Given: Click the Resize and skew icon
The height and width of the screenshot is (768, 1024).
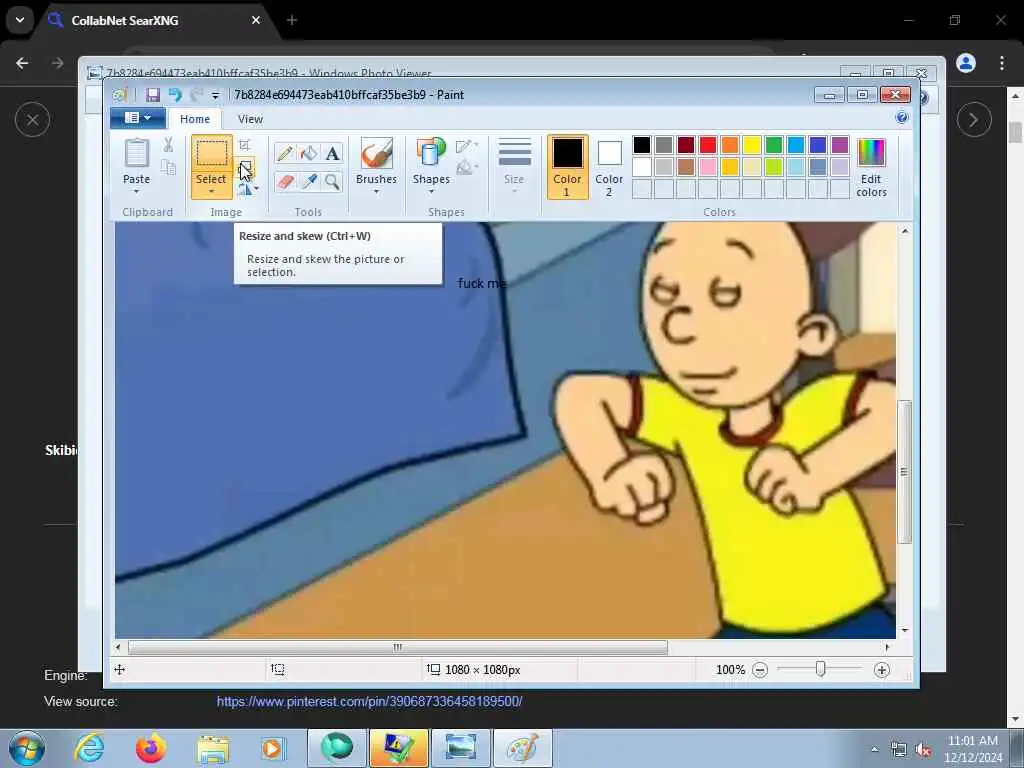Looking at the screenshot, I should (x=246, y=167).
